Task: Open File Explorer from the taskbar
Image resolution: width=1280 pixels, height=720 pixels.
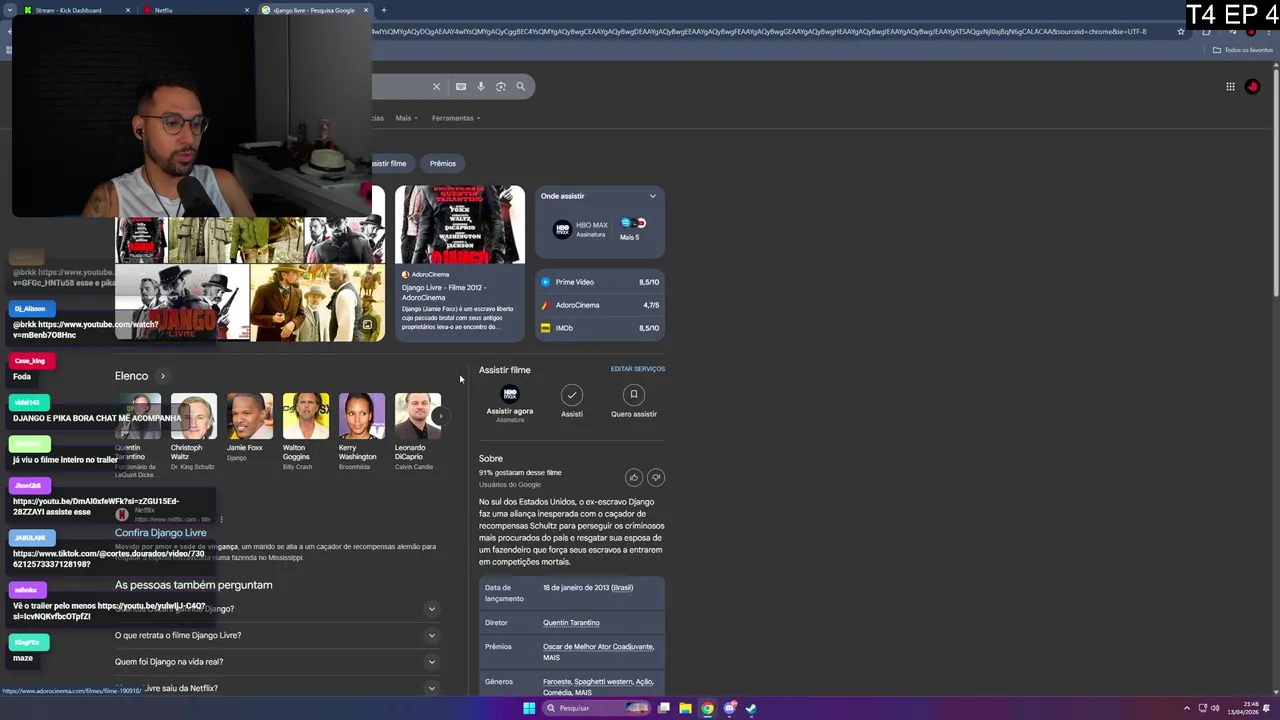Action: tap(685, 708)
